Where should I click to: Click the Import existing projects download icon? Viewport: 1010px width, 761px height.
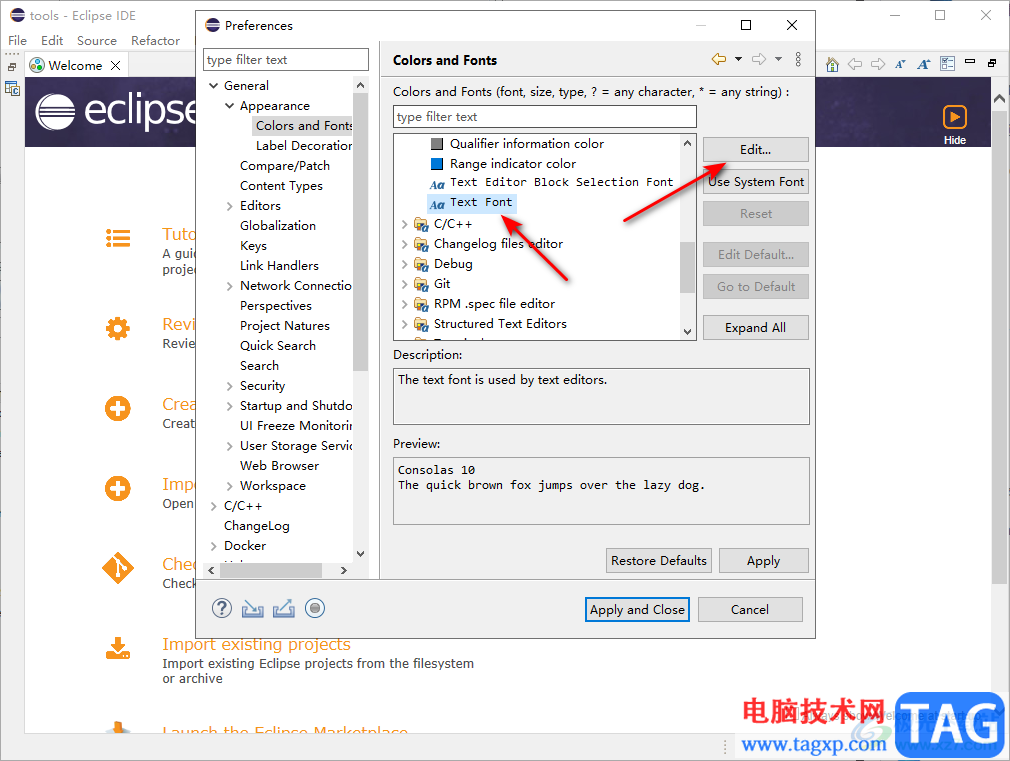[118, 648]
